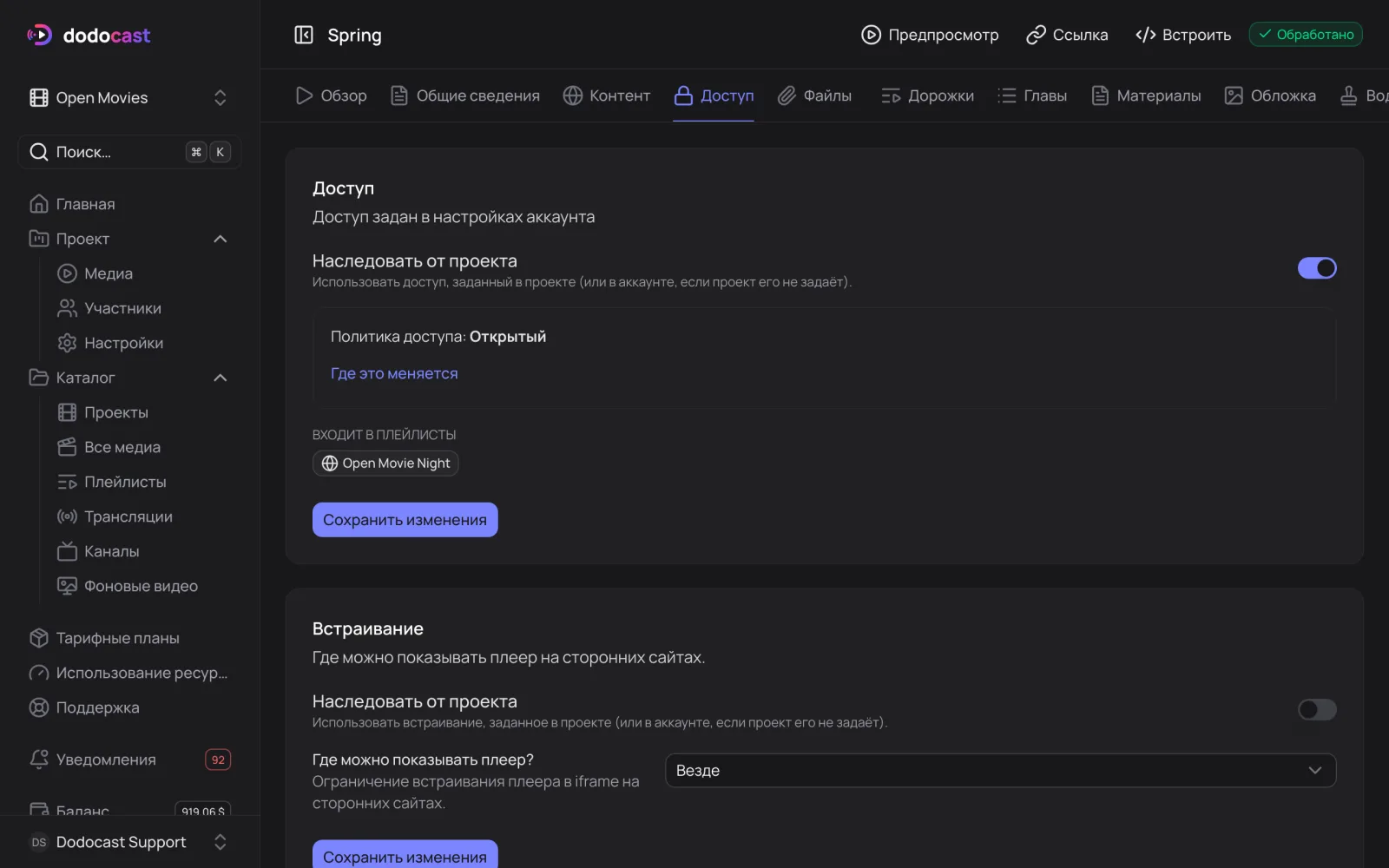Click the search magnifier icon
Viewport: 1389px width, 868px height.
pyautogui.click(x=39, y=152)
